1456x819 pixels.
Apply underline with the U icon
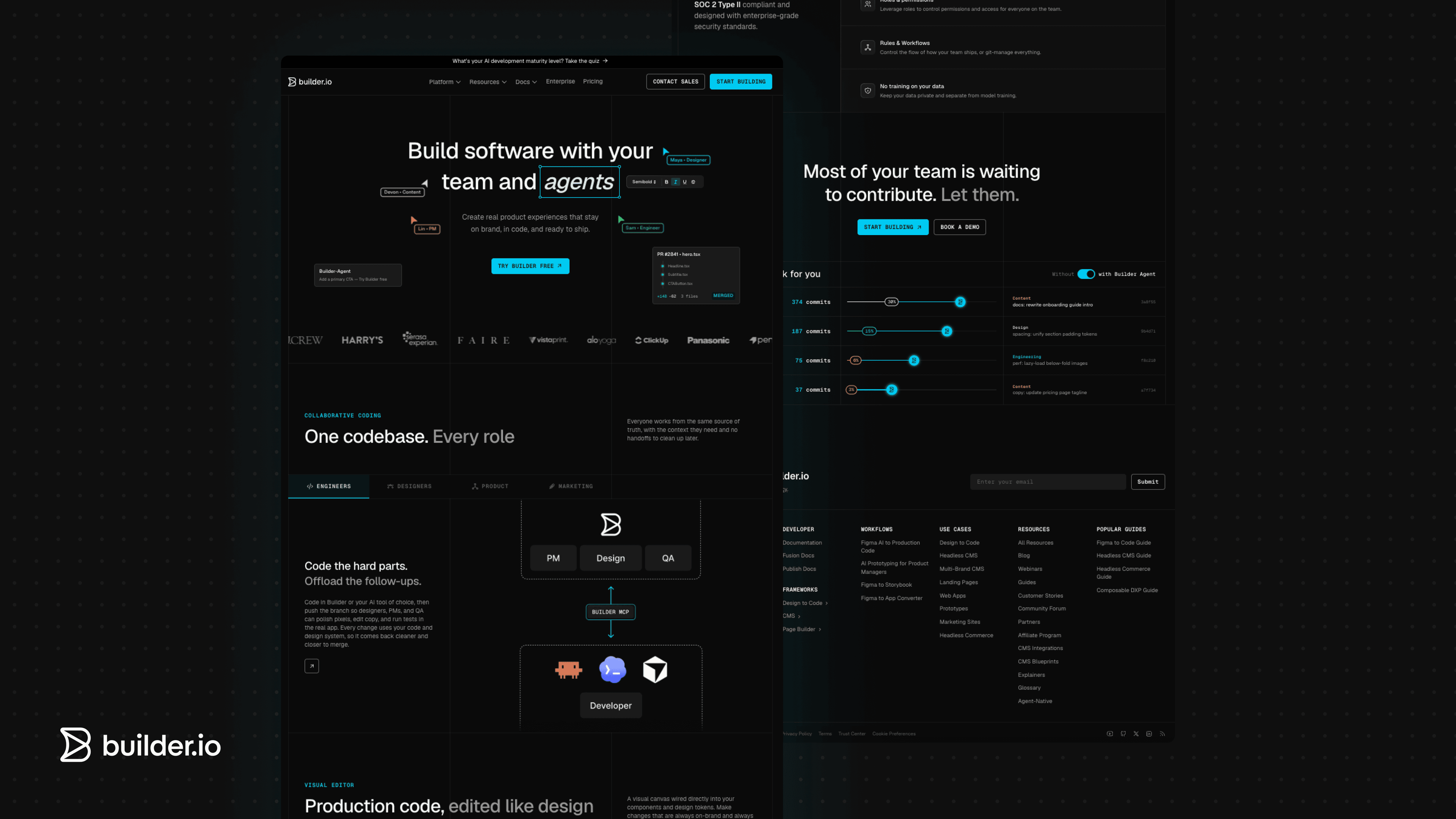(684, 182)
